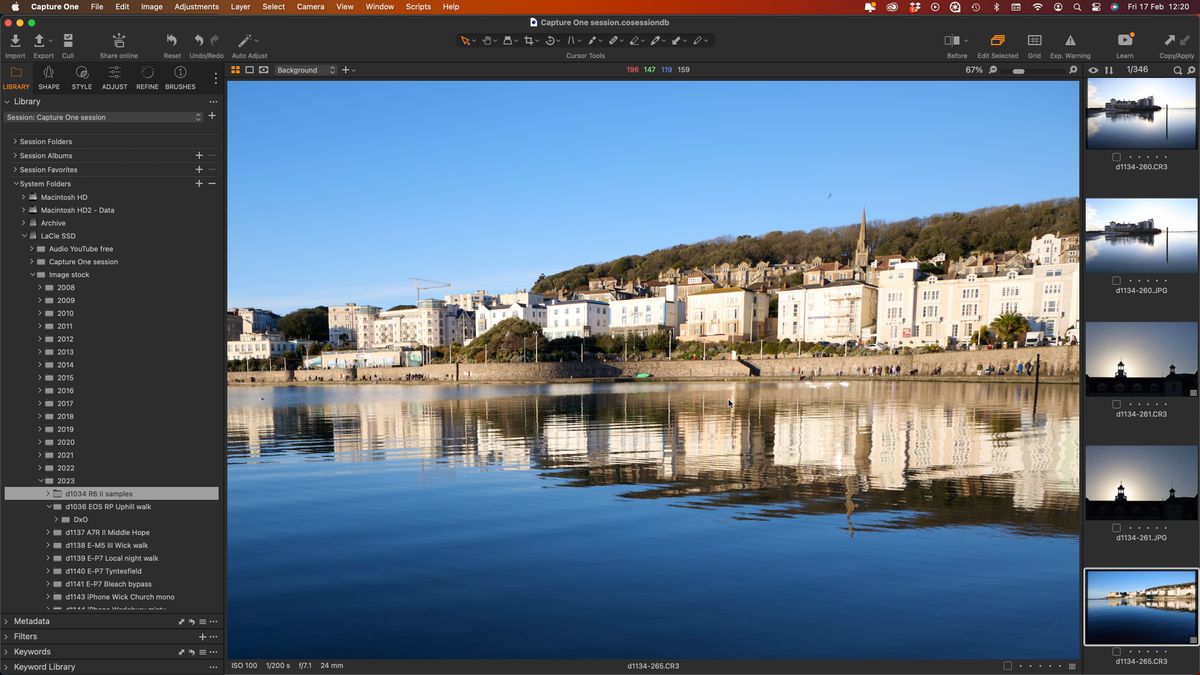Toggle the Grid overlay
Viewport: 1200px width, 675px height.
(1035, 42)
